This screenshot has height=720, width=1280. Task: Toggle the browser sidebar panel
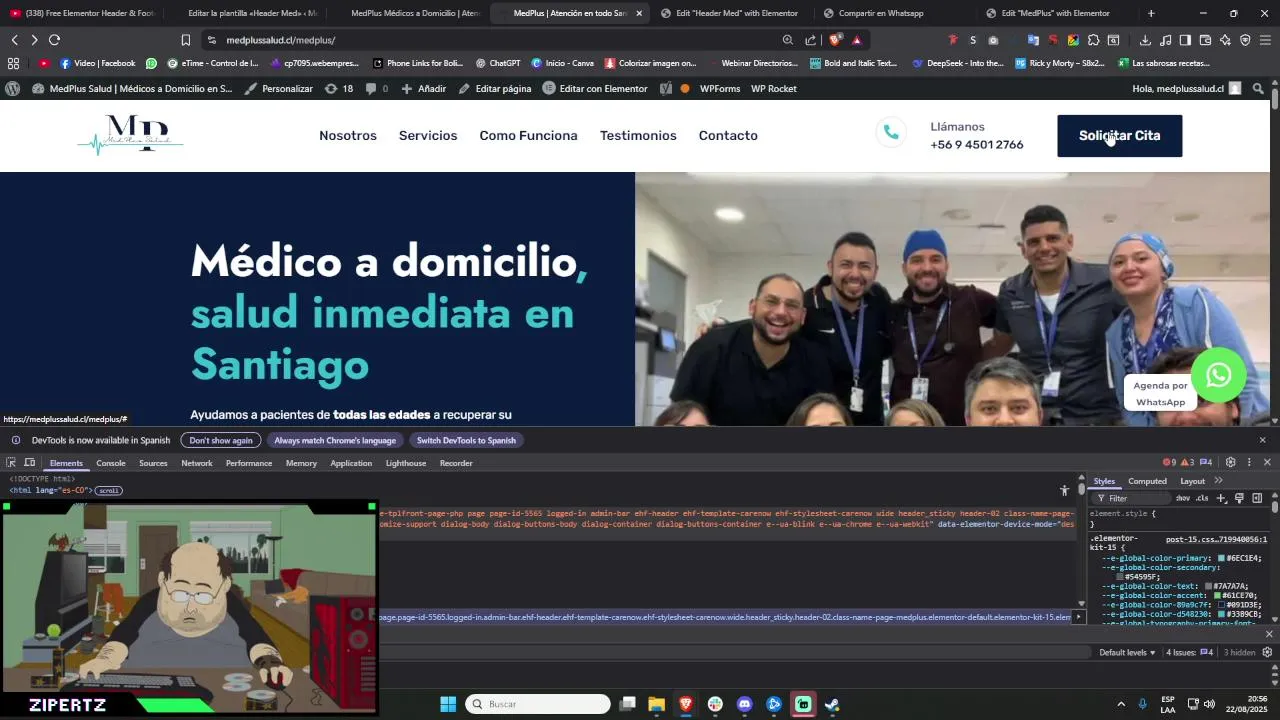pos(1185,40)
